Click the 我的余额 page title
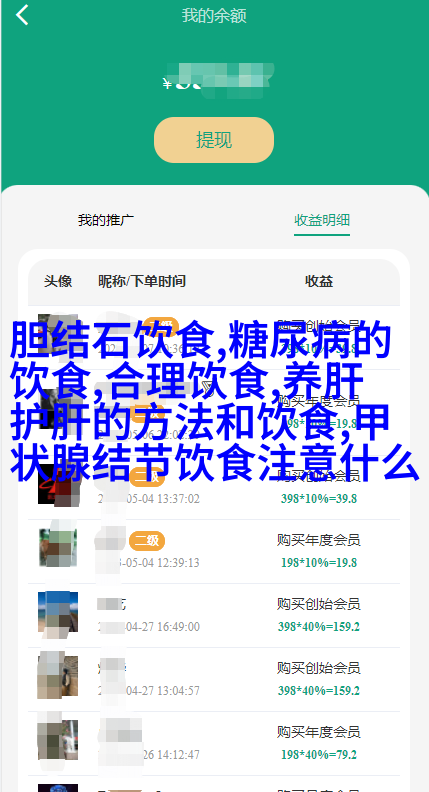Viewport: 429px width, 792px height. pos(214,16)
